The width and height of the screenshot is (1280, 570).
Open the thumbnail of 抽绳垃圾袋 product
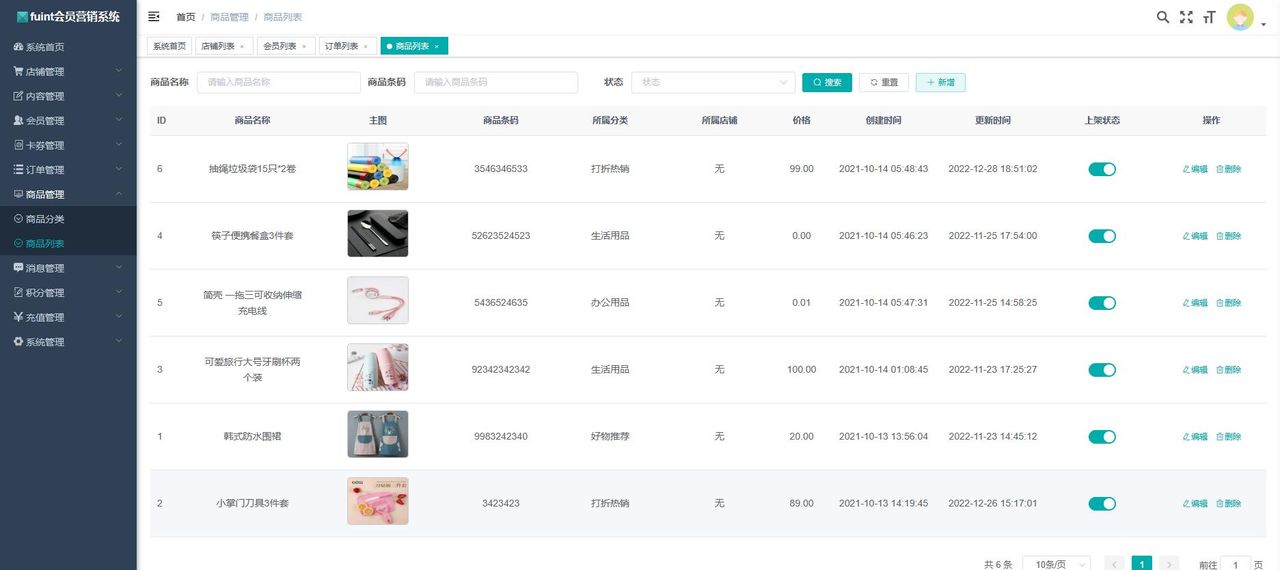[378, 167]
